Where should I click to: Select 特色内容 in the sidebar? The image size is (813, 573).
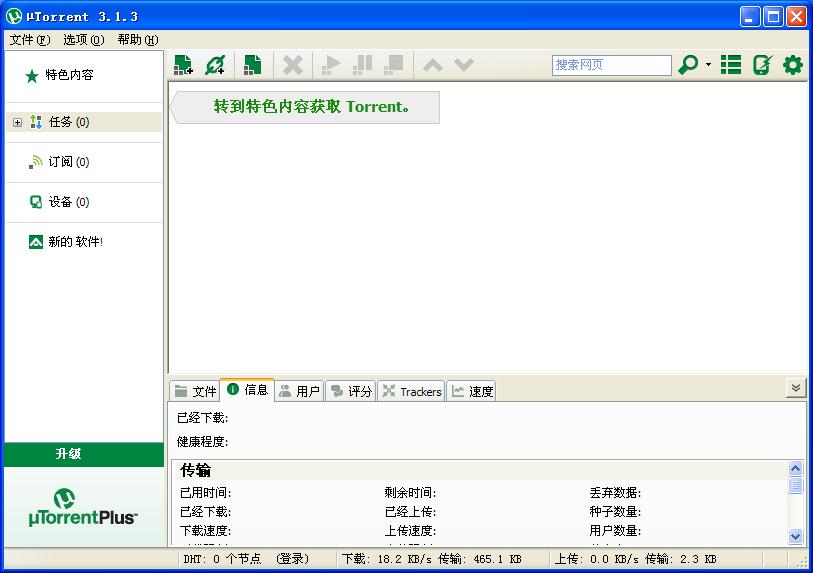click(x=69, y=75)
